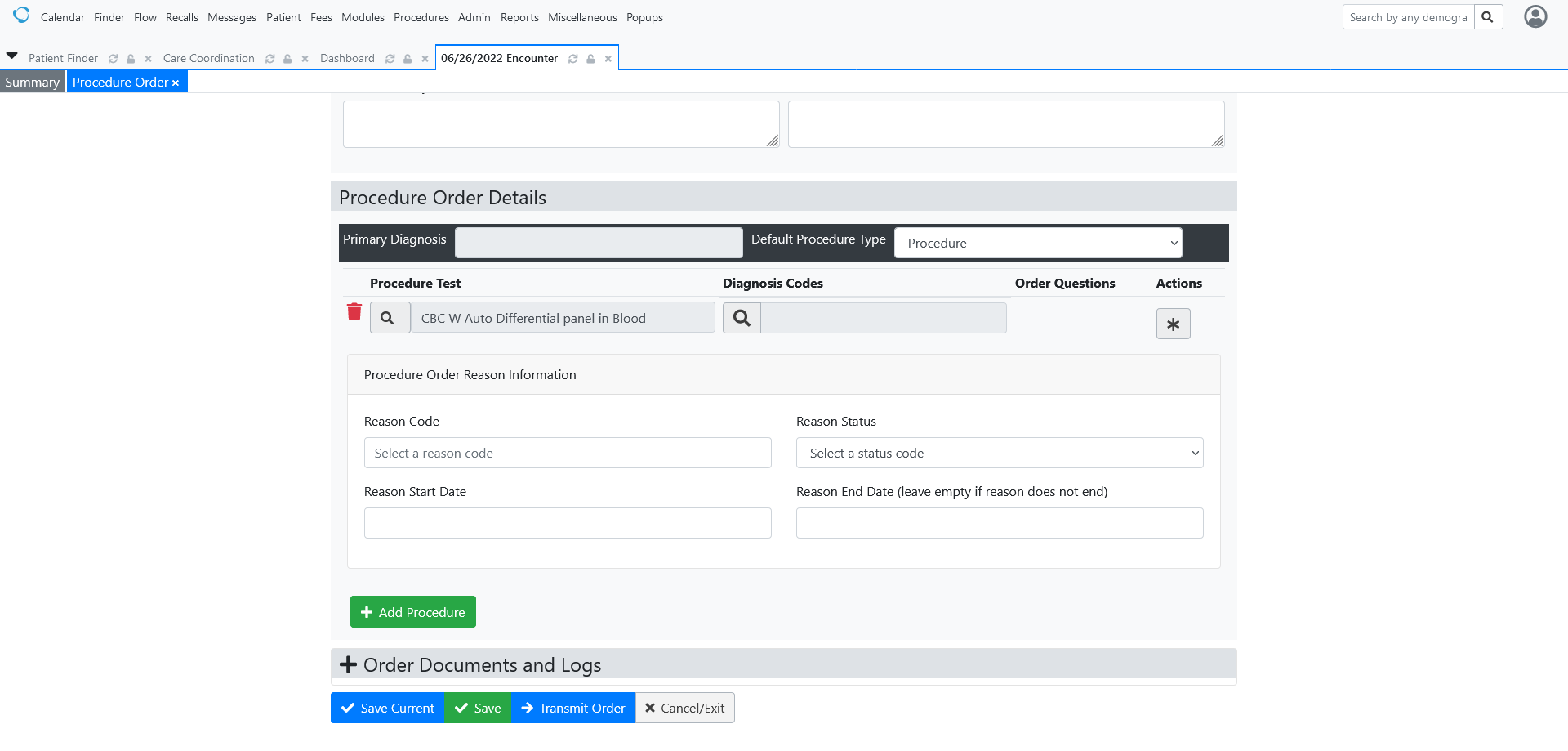Open the user account icon
The height and width of the screenshot is (751, 1568).
1535,16
